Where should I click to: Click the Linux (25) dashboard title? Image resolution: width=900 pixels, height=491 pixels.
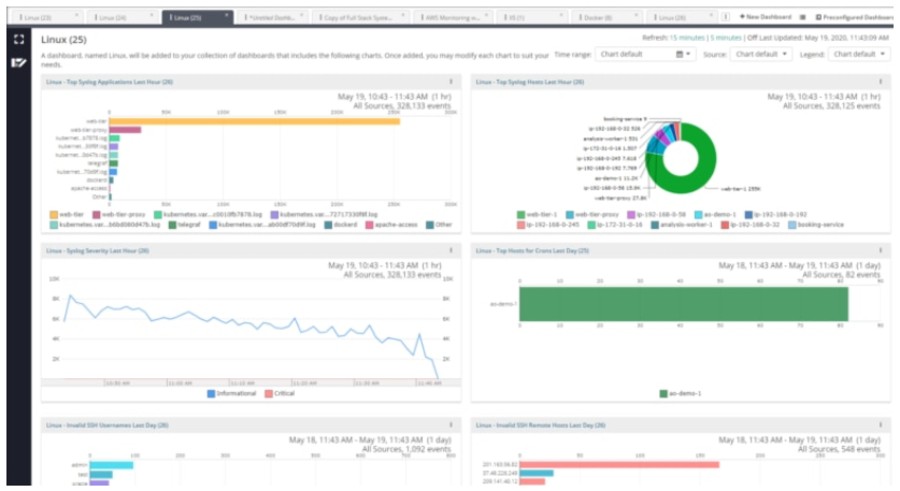pyautogui.click(x=64, y=40)
